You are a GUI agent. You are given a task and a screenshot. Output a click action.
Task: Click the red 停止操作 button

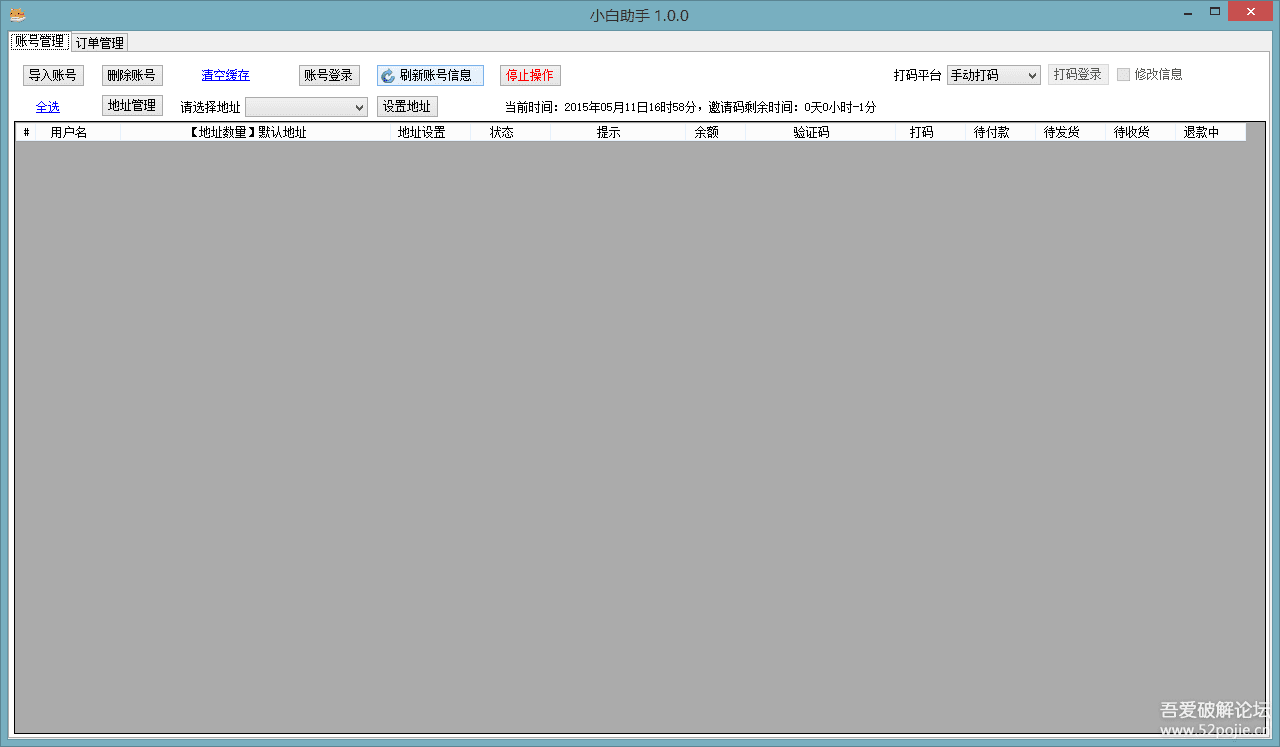pos(530,75)
